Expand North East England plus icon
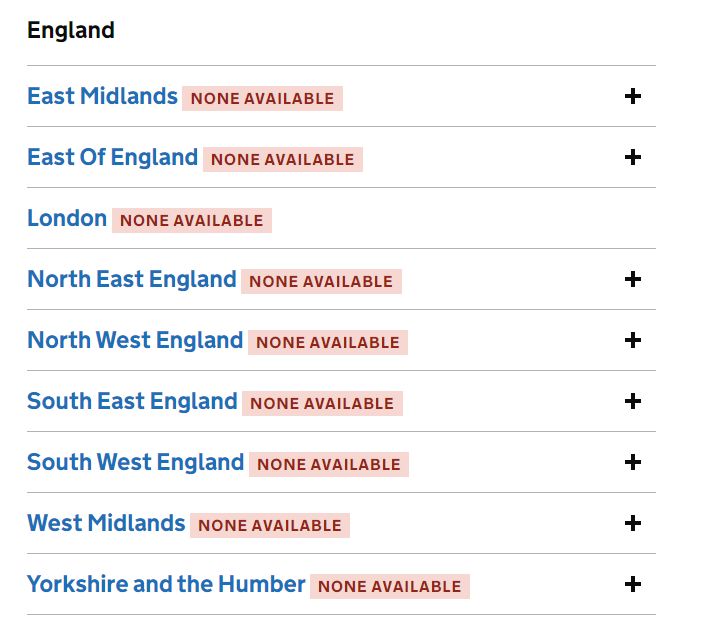The image size is (708, 634). (632, 280)
